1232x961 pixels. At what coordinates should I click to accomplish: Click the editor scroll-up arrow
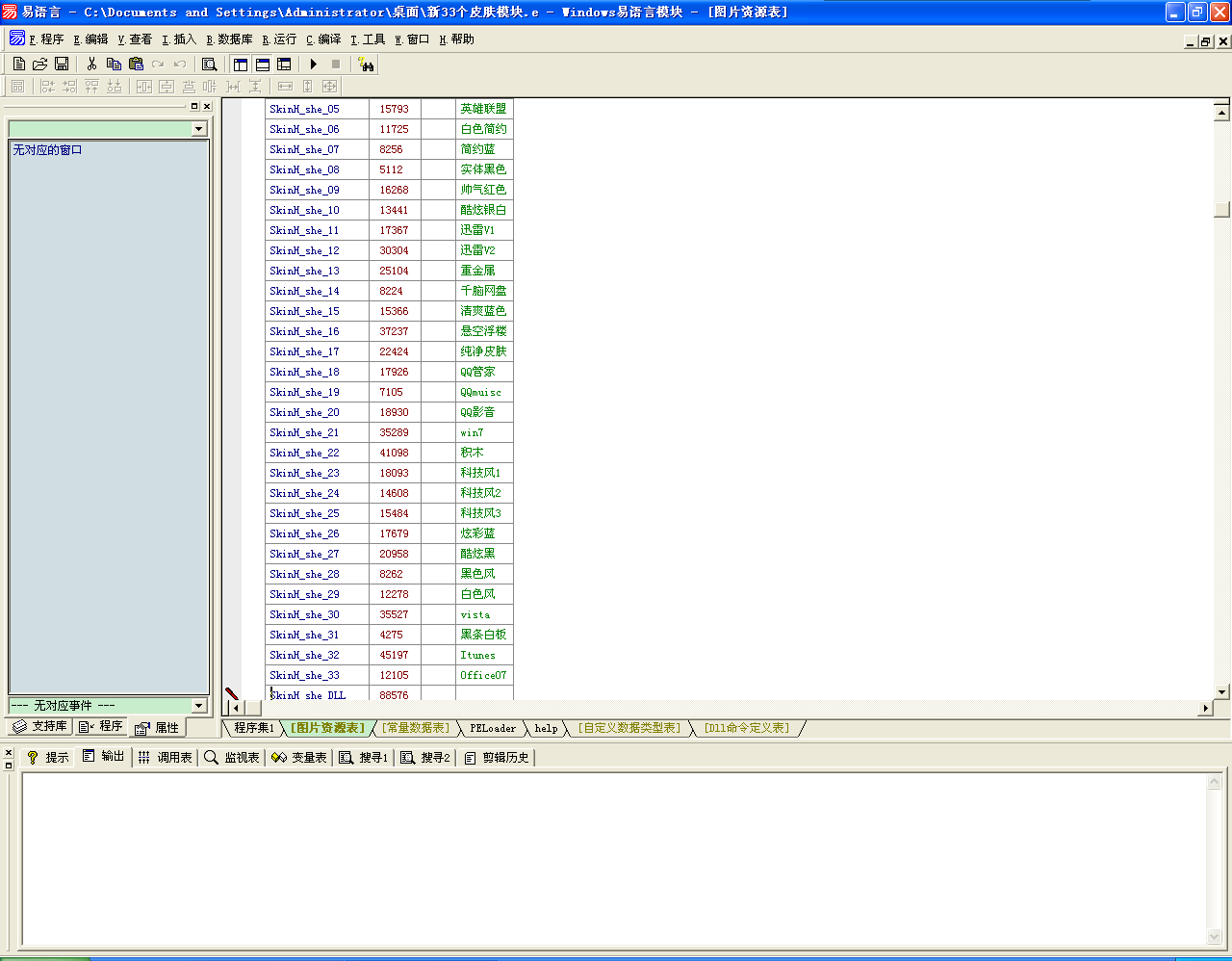pyautogui.click(x=1222, y=113)
